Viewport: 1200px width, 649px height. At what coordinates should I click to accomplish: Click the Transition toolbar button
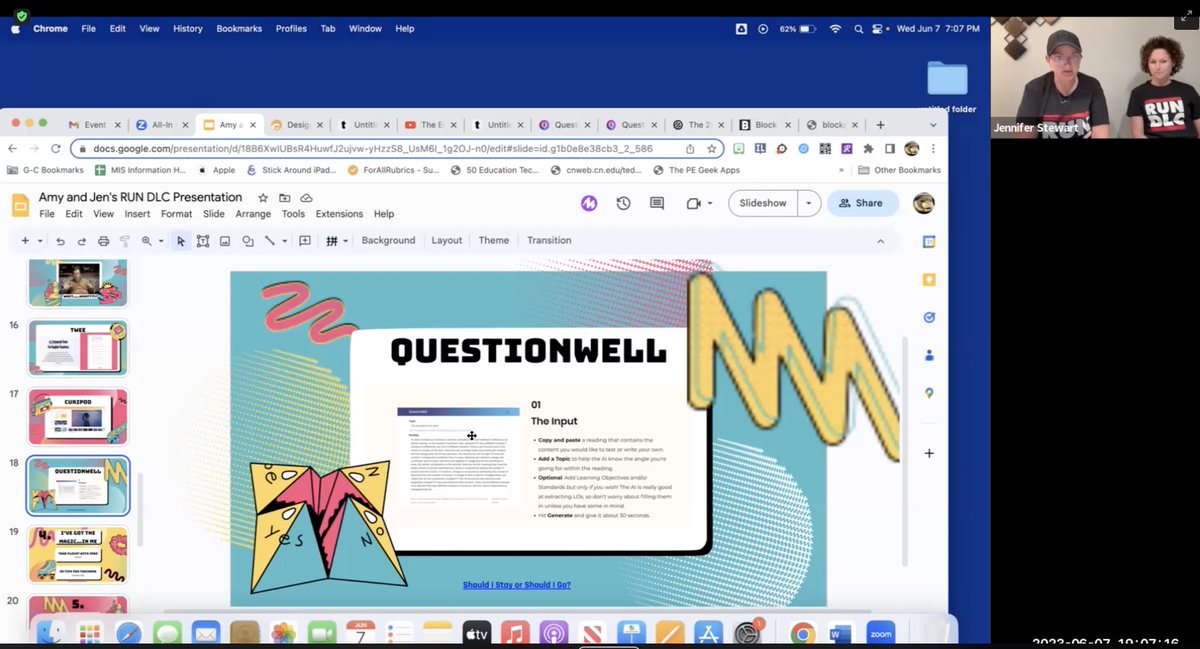click(549, 241)
